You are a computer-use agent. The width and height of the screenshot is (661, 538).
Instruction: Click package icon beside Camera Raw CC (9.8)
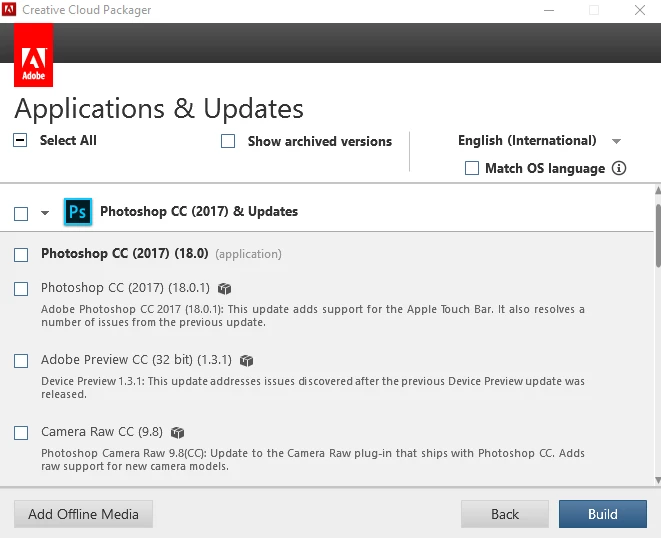point(177,433)
